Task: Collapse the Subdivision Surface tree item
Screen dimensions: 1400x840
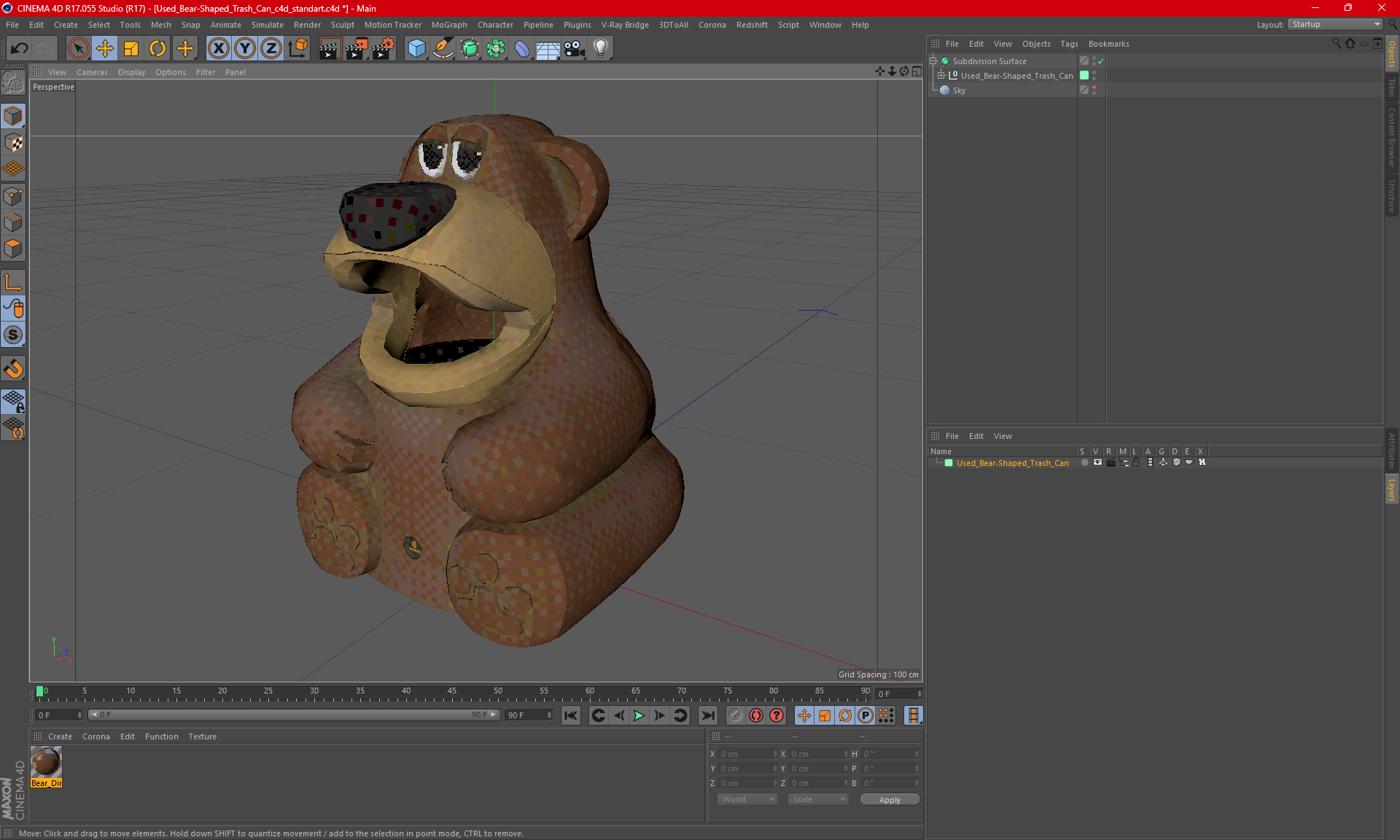Action: click(933, 61)
